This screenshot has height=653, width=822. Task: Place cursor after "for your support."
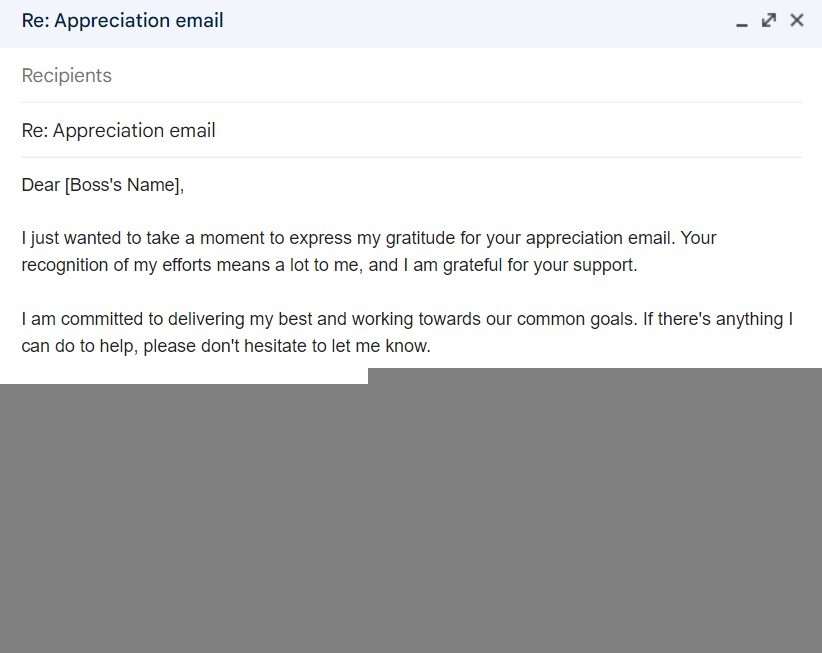click(x=638, y=266)
